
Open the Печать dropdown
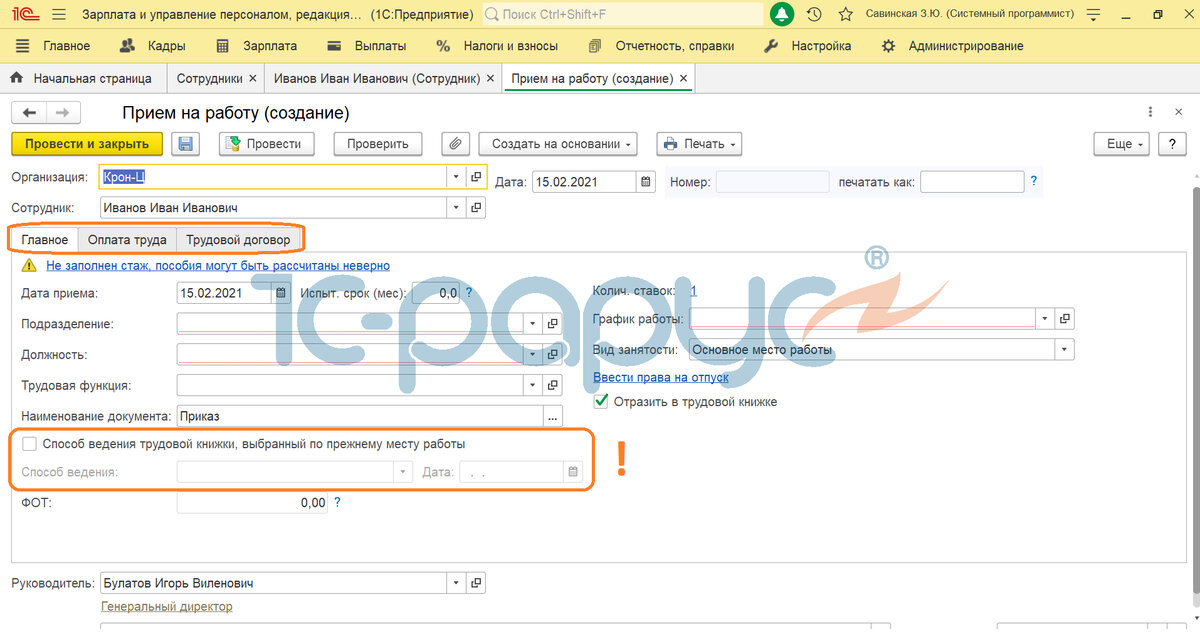coord(699,144)
